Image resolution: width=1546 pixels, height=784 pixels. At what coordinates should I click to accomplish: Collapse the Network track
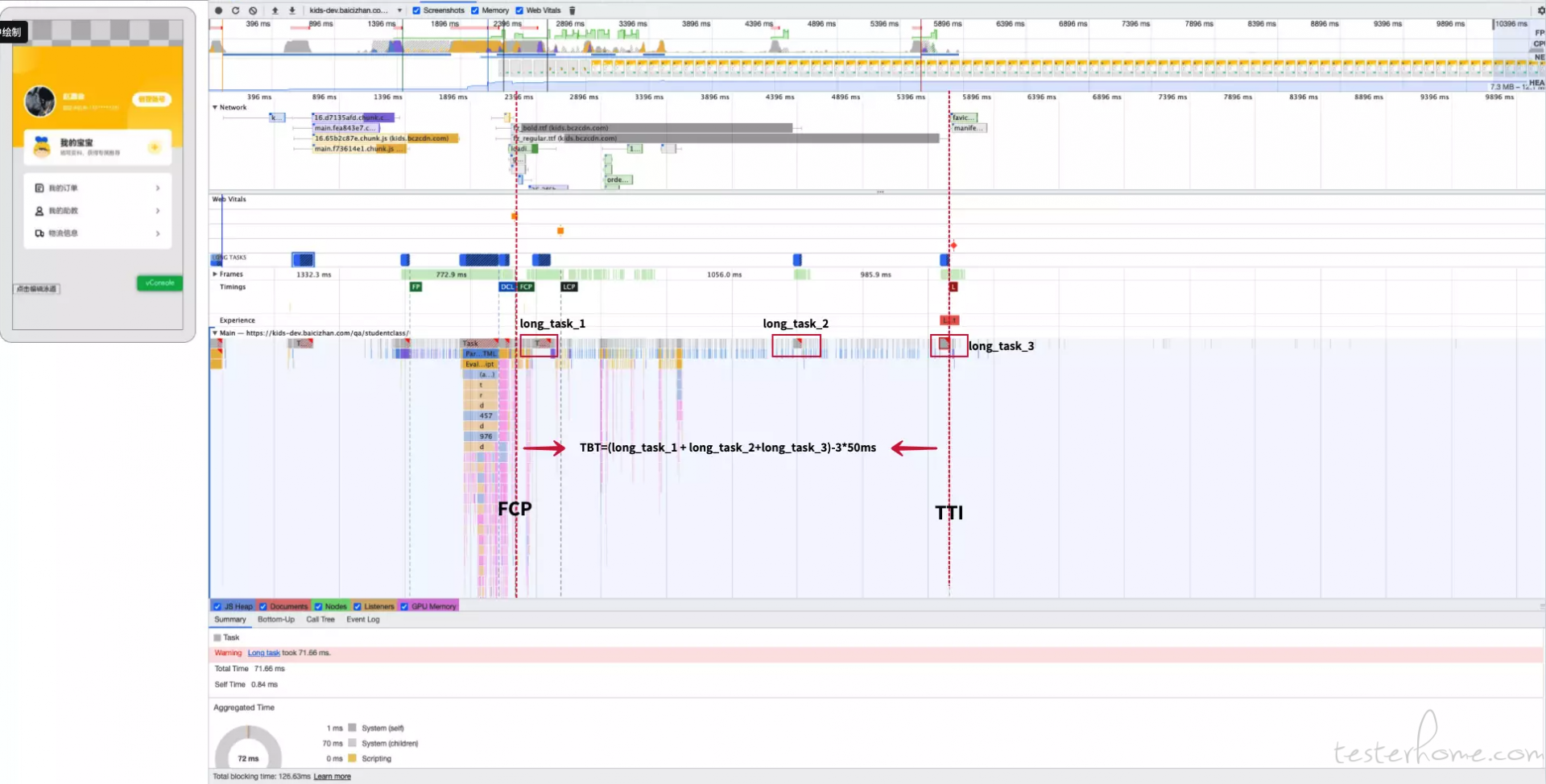(x=215, y=107)
